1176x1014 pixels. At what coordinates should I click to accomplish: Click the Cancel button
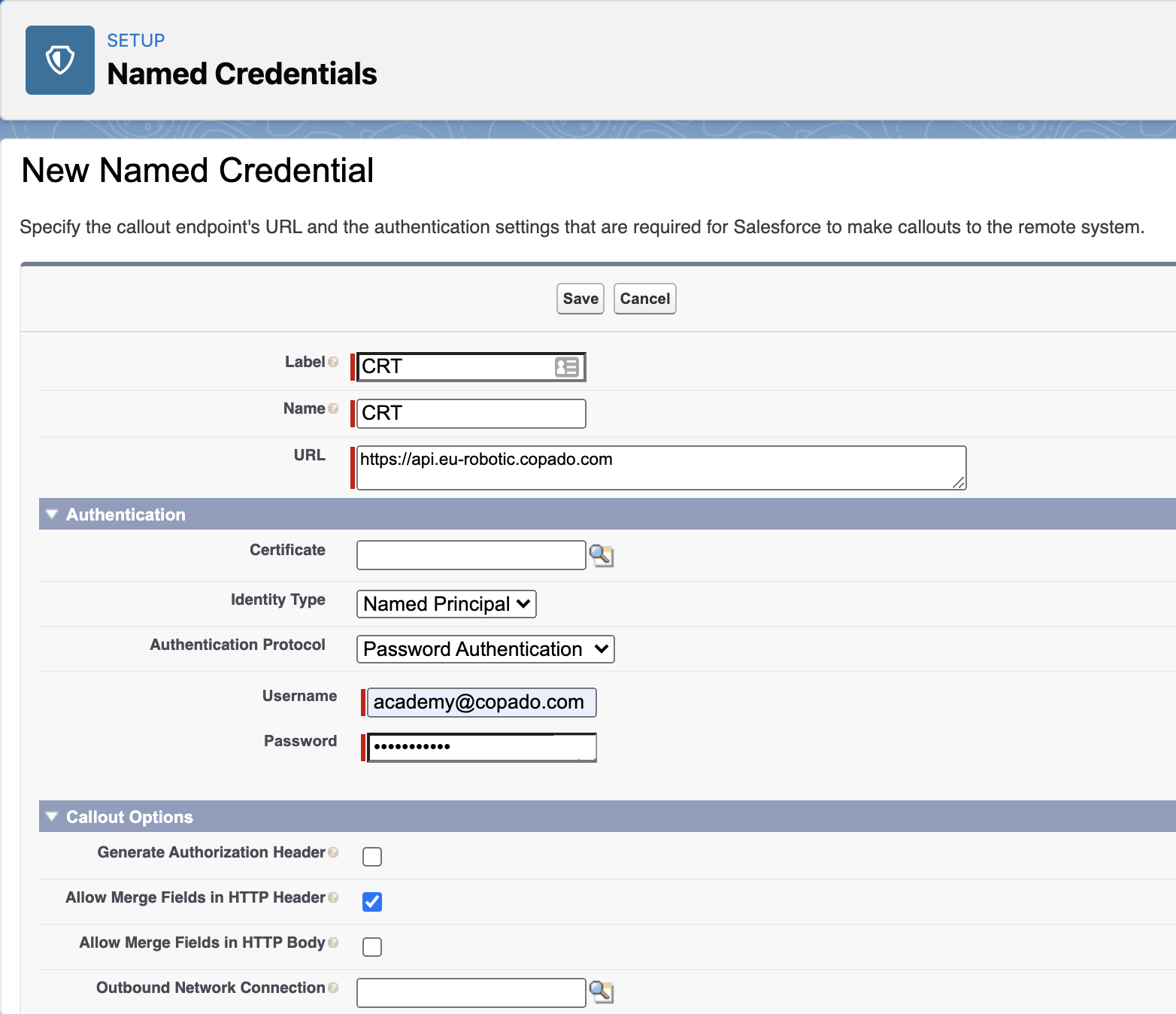645,299
